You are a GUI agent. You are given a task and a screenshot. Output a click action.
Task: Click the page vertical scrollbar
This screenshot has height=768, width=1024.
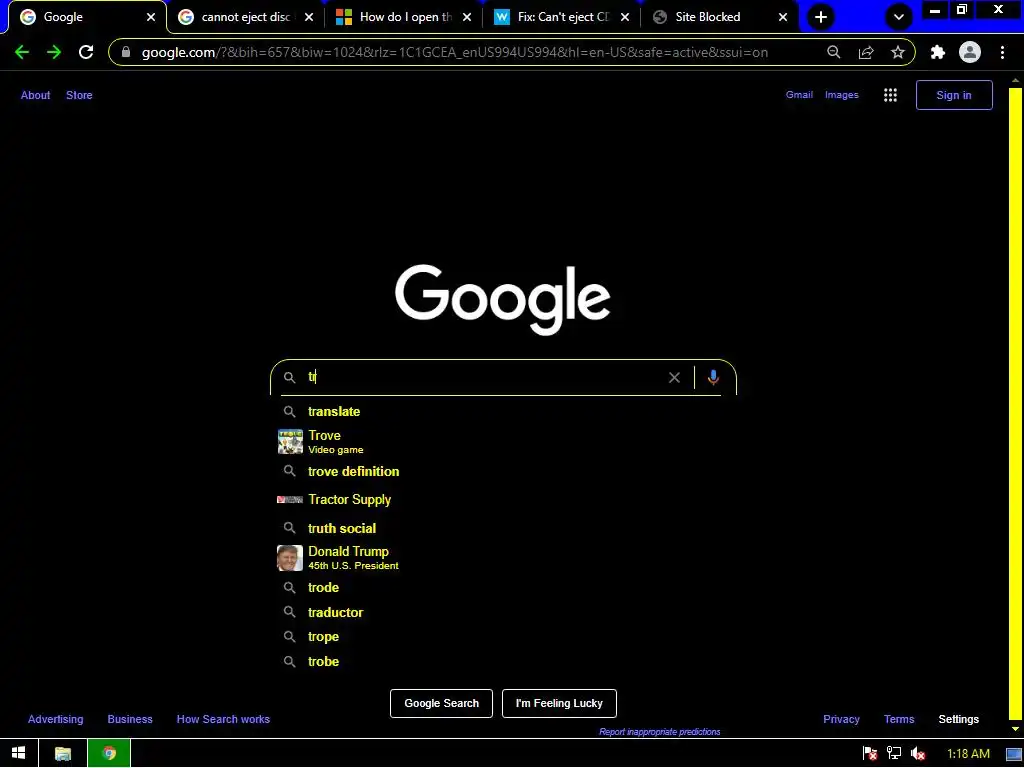[1015, 405]
